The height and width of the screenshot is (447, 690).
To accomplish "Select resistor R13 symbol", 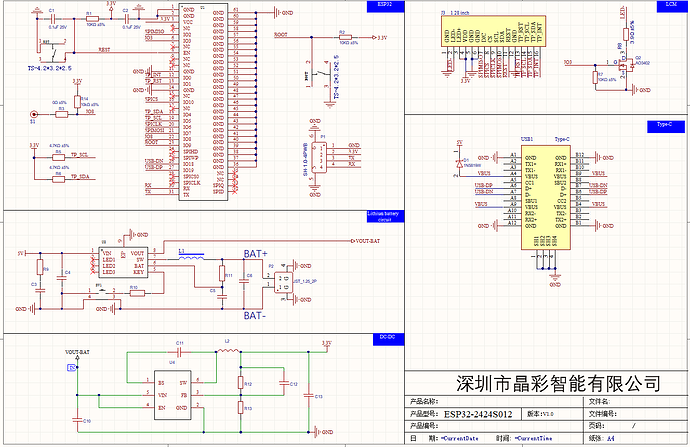I will tap(241, 407).
